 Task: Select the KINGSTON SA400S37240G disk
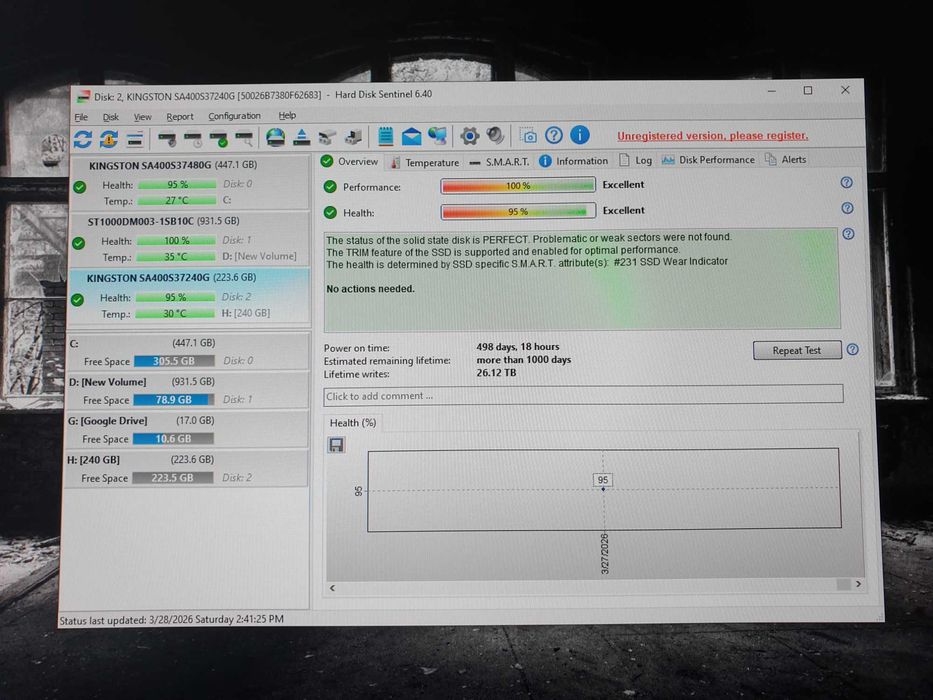pyautogui.click(x=188, y=296)
